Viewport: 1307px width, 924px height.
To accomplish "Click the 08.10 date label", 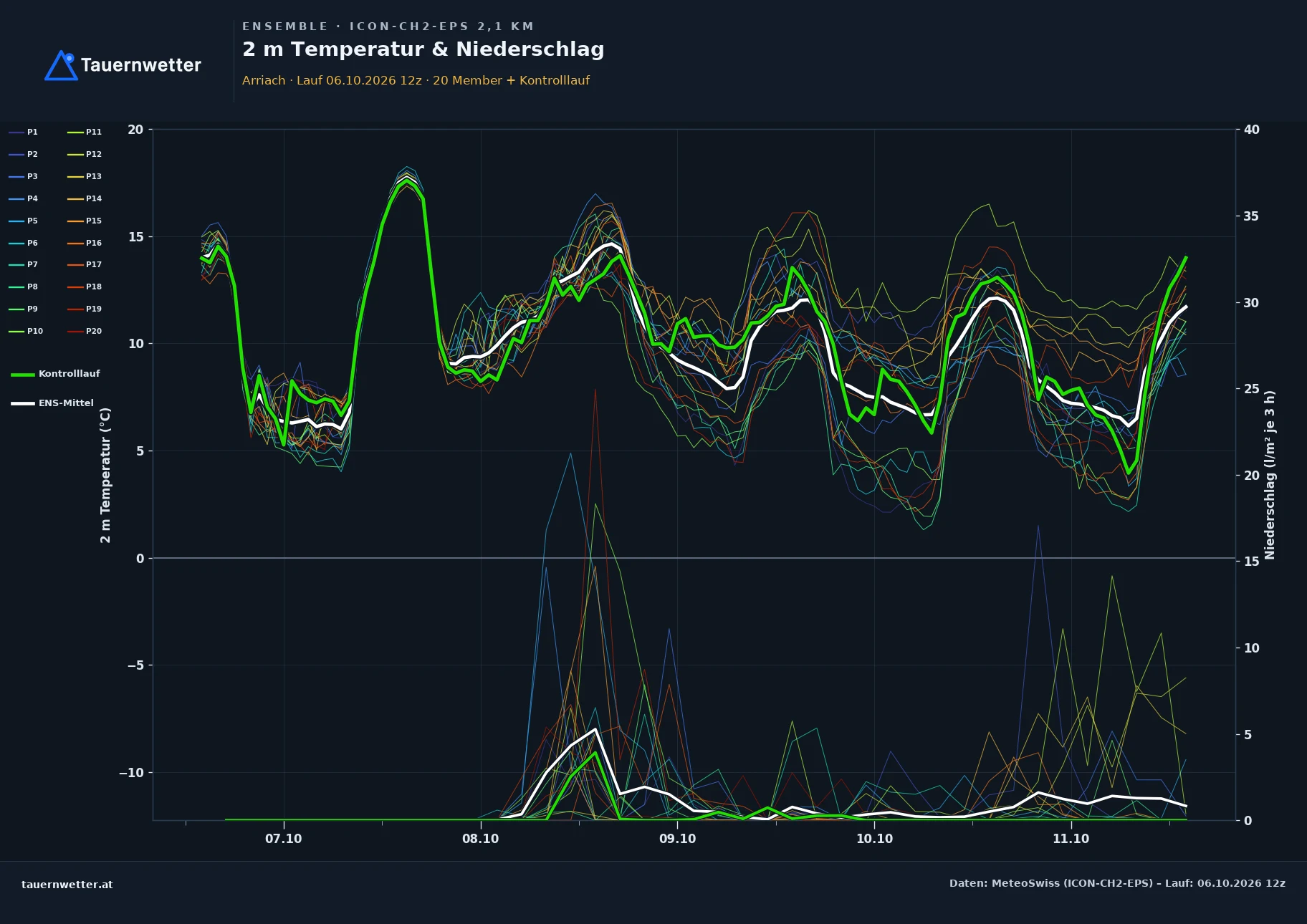I will click(481, 839).
